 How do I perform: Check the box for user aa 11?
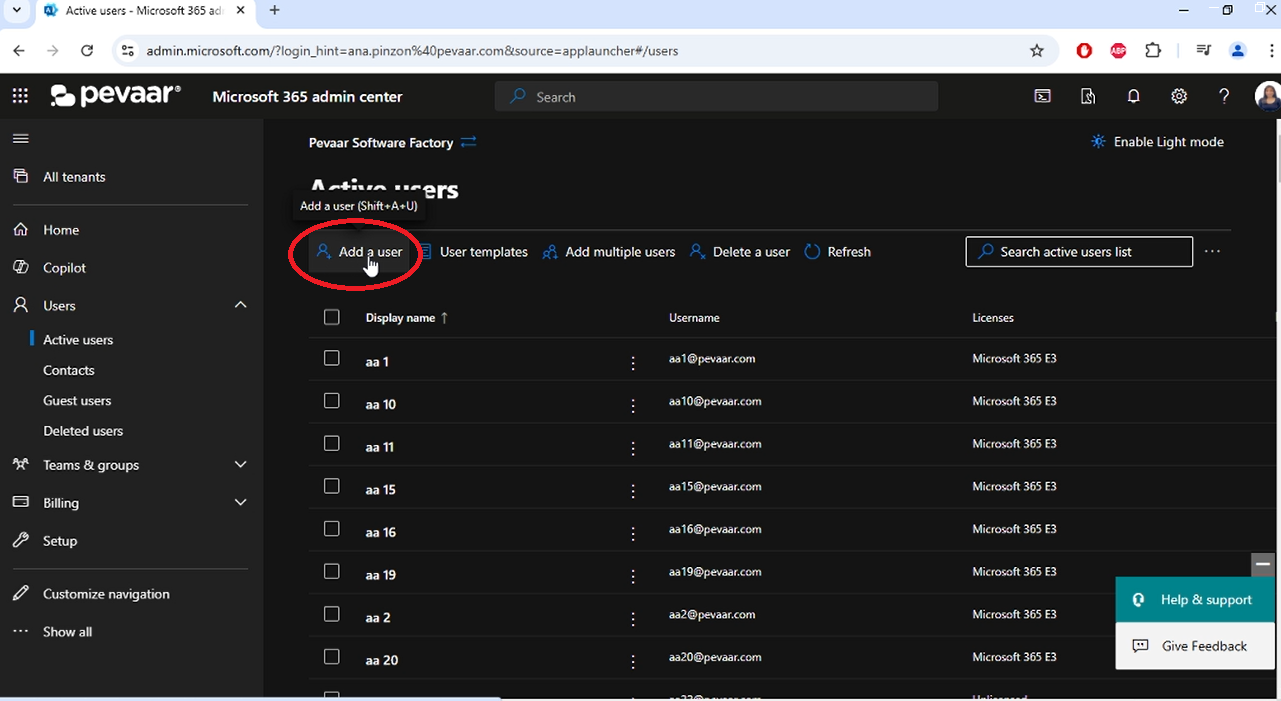(332, 443)
